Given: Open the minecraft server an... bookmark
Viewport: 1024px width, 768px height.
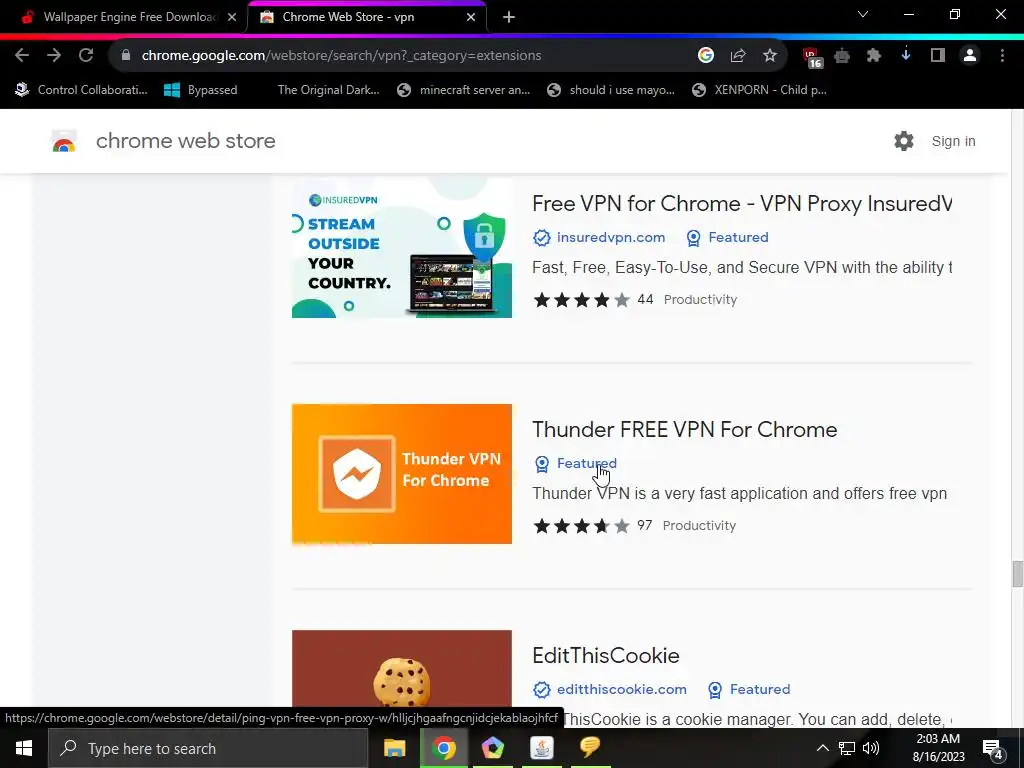Looking at the screenshot, I should coord(464,90).
